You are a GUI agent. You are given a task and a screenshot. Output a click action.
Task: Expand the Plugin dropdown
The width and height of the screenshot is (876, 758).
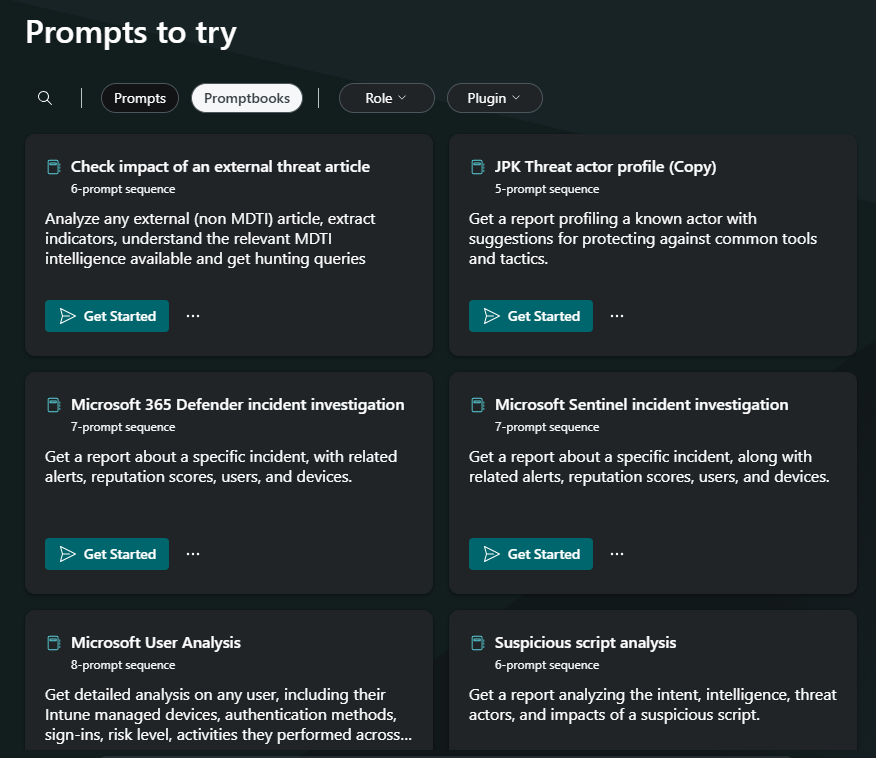[x=494, y=98]
